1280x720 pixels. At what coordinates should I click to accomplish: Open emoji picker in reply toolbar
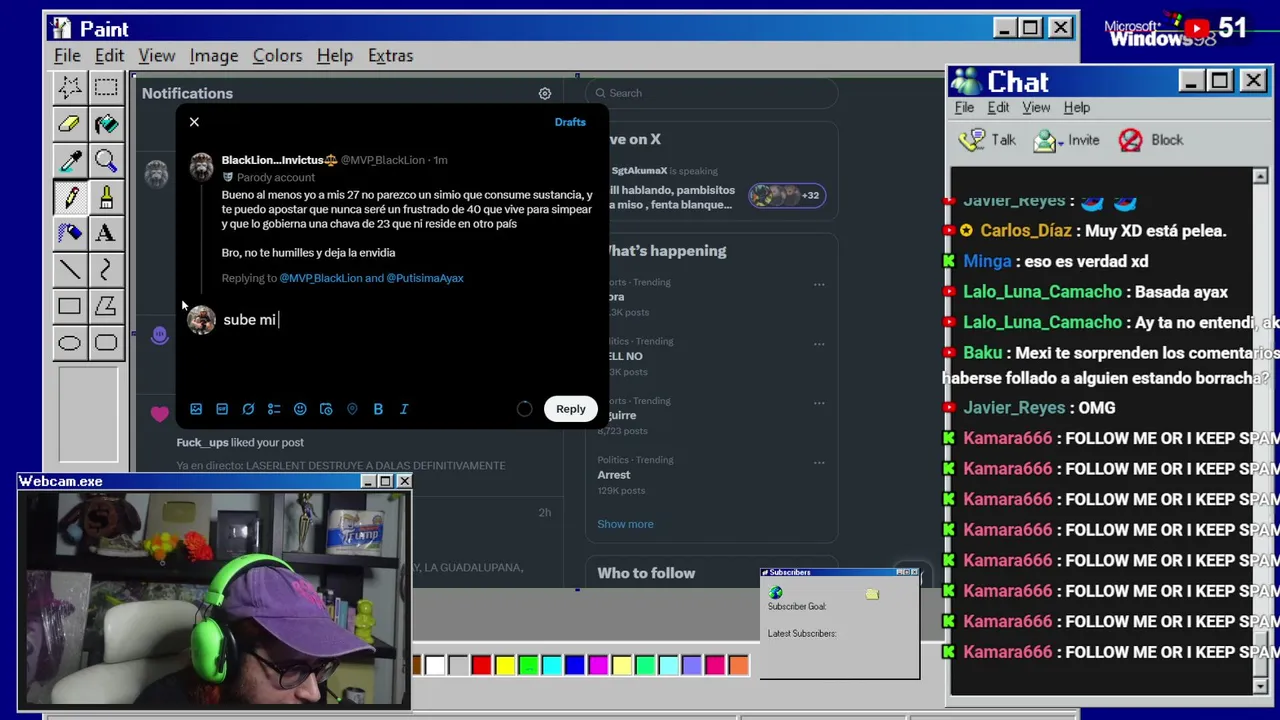click(x=300, y=409)
